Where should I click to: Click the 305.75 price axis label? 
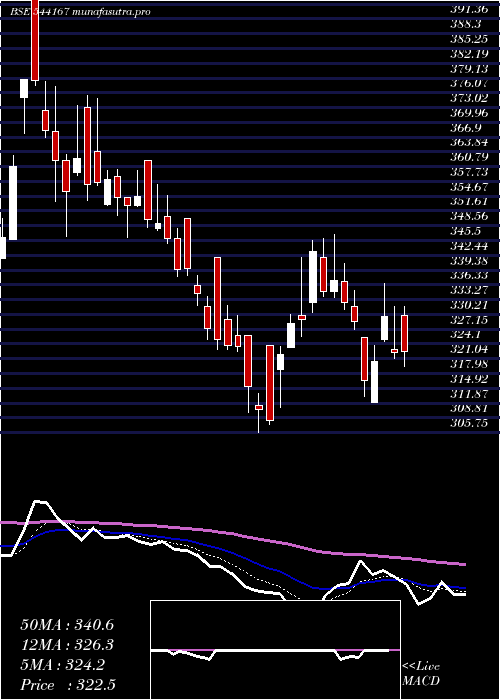469,423
